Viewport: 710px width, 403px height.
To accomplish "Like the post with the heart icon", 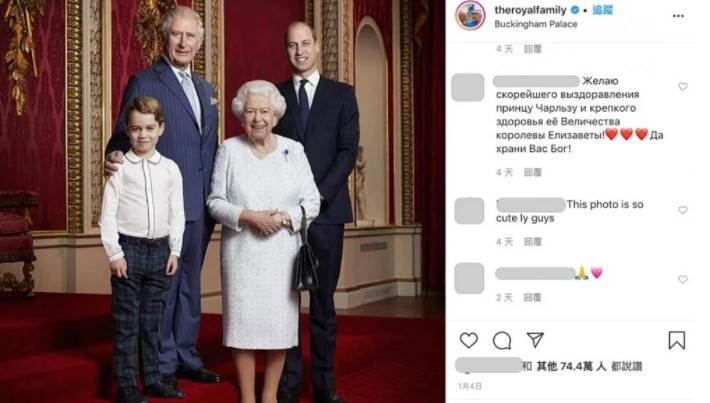I will click(469, 341).
